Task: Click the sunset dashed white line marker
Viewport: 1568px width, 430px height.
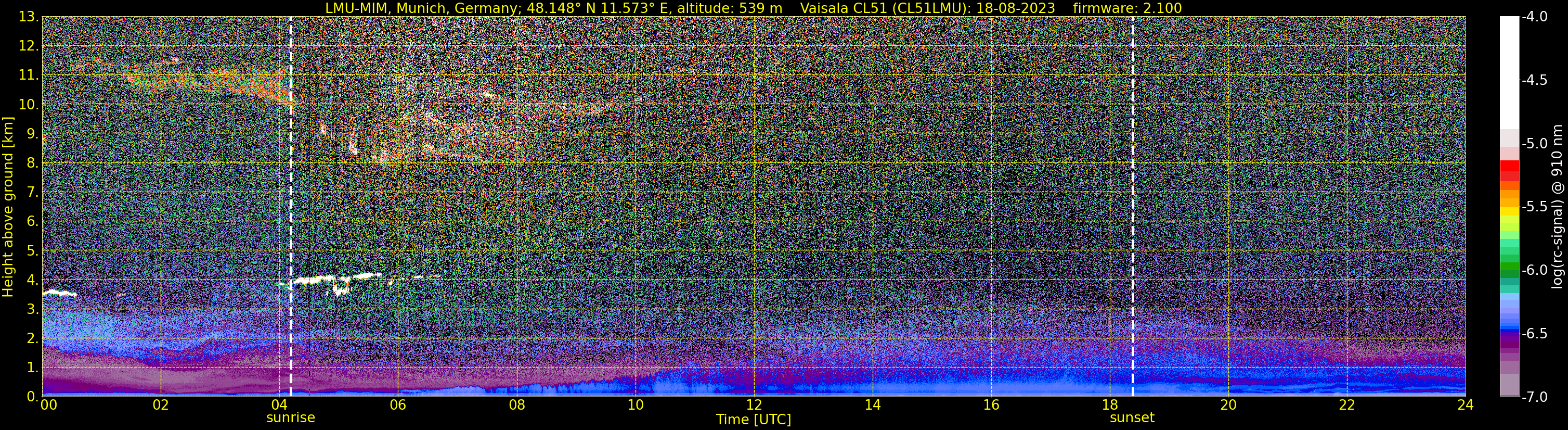Action: click(1133, 207)
